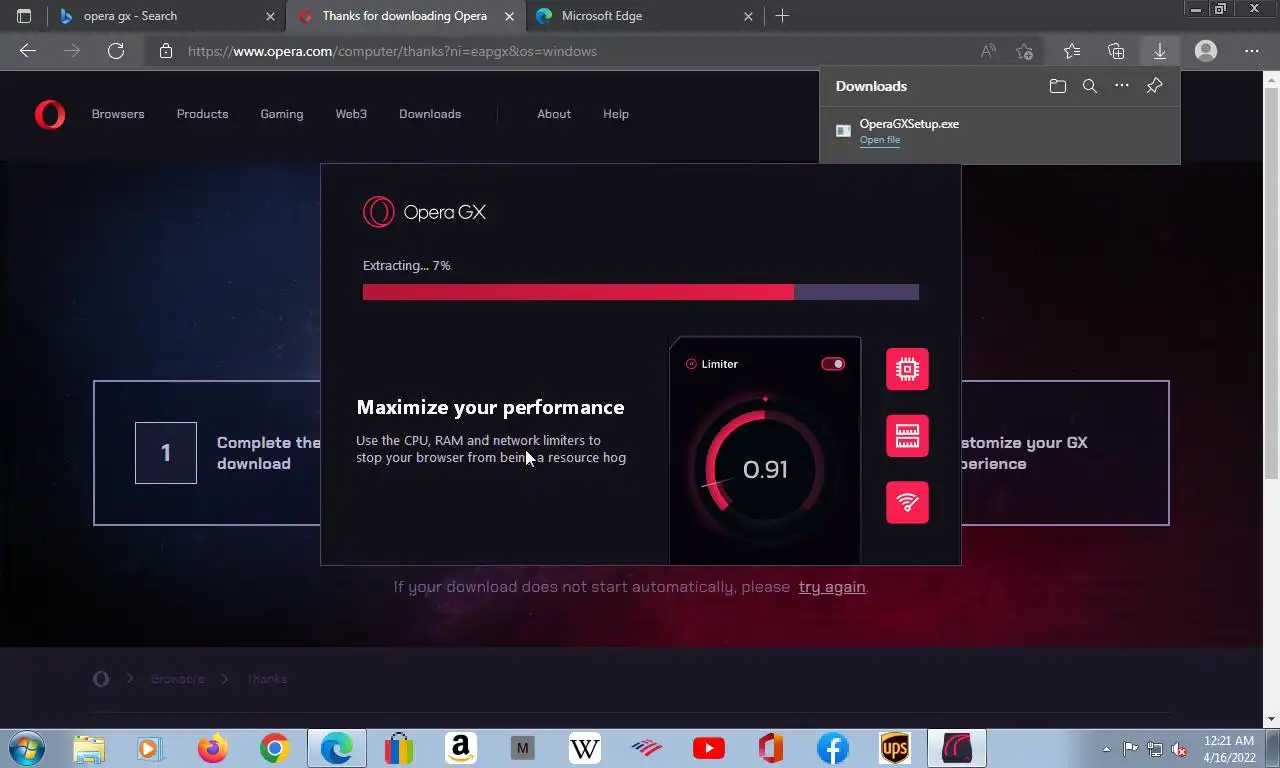Click the Limiter gauge dial showing 0.91
This screenshot has width=1280, height=768.
[x=765, y=469]
